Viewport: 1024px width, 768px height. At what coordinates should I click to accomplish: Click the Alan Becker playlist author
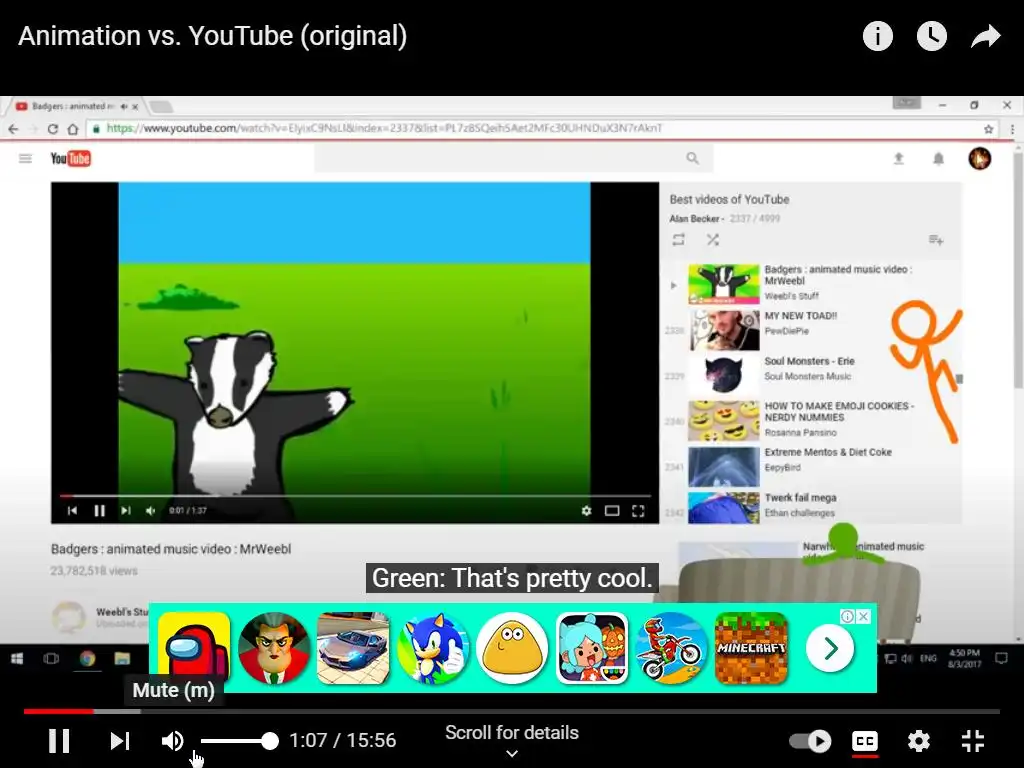(x=694, y=219)
